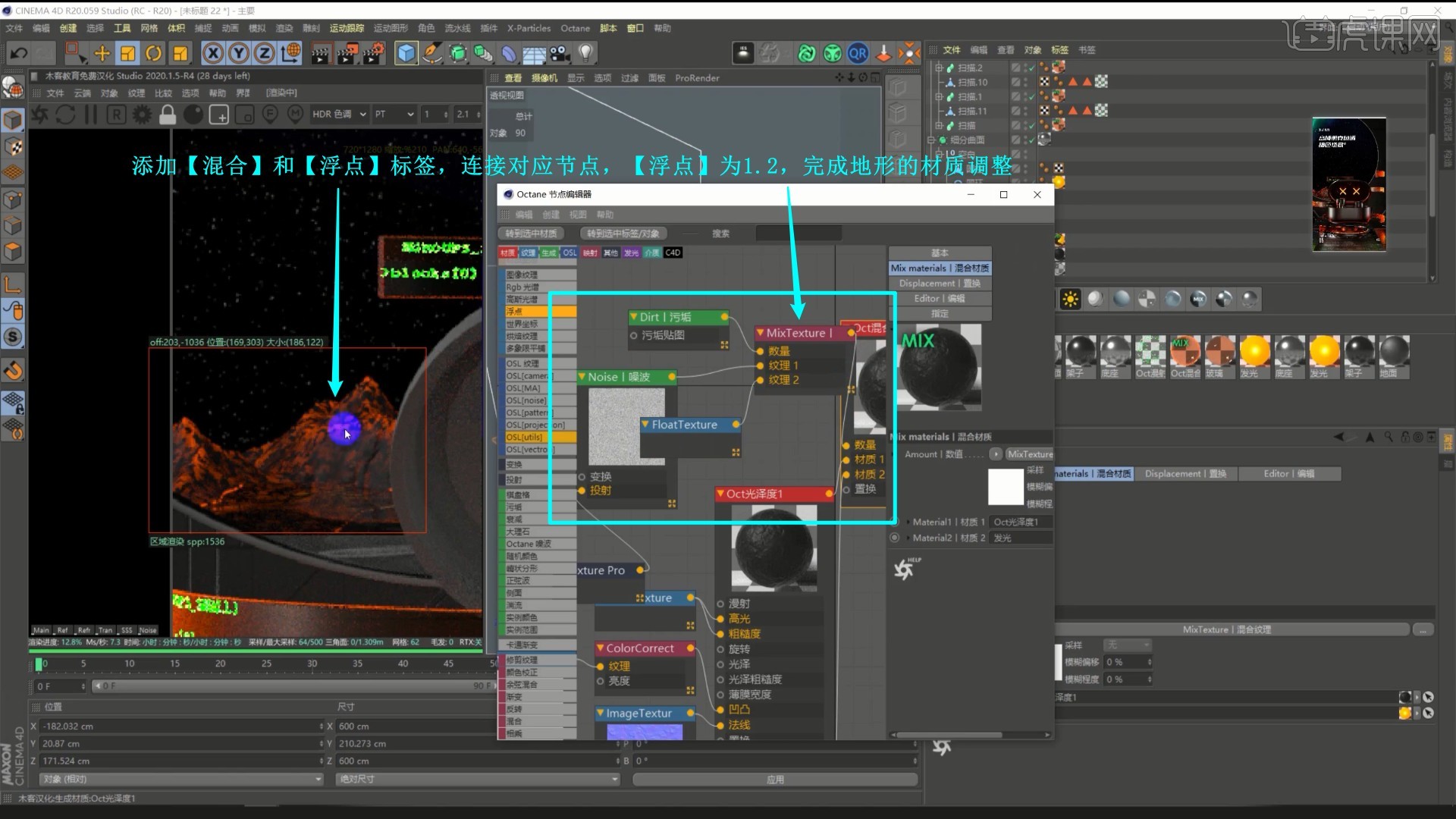Click the undo arrow in the toolbar
The height and width of the screenshot is (819, 1456).
click(18, 53)
